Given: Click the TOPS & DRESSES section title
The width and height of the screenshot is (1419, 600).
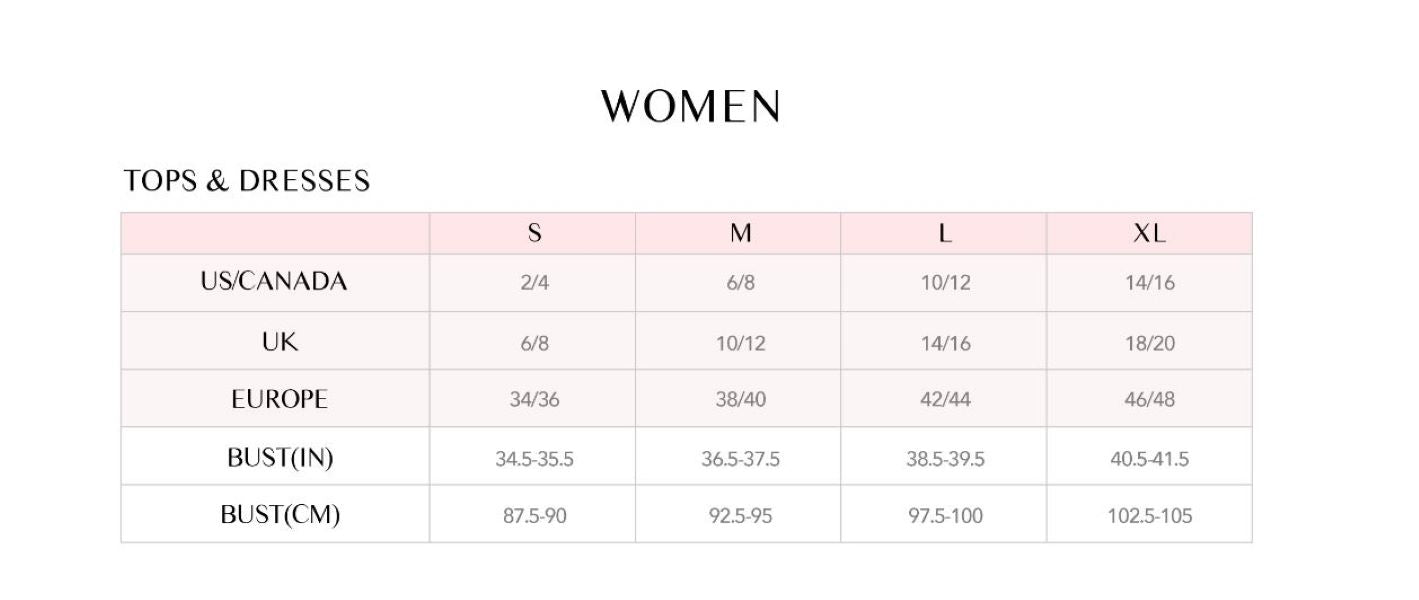Looking at the screenshot, I should click(247, 181).
